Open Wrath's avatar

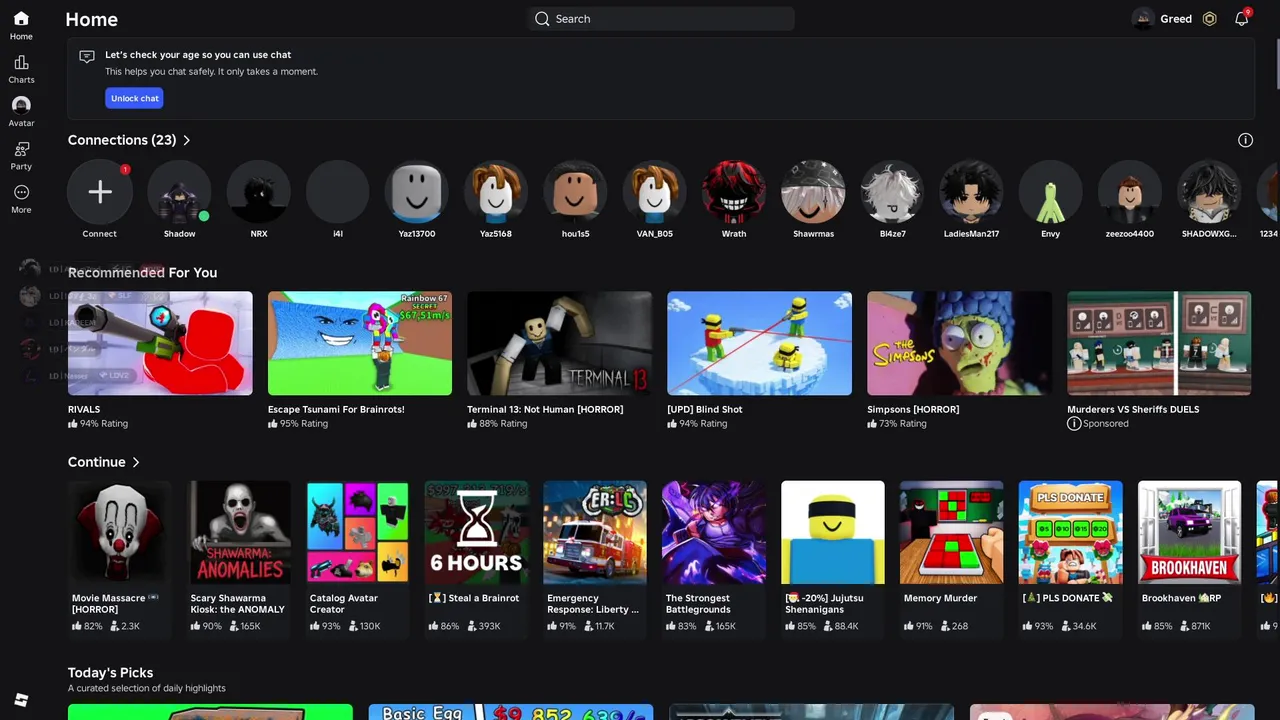[x=734, y=192]
